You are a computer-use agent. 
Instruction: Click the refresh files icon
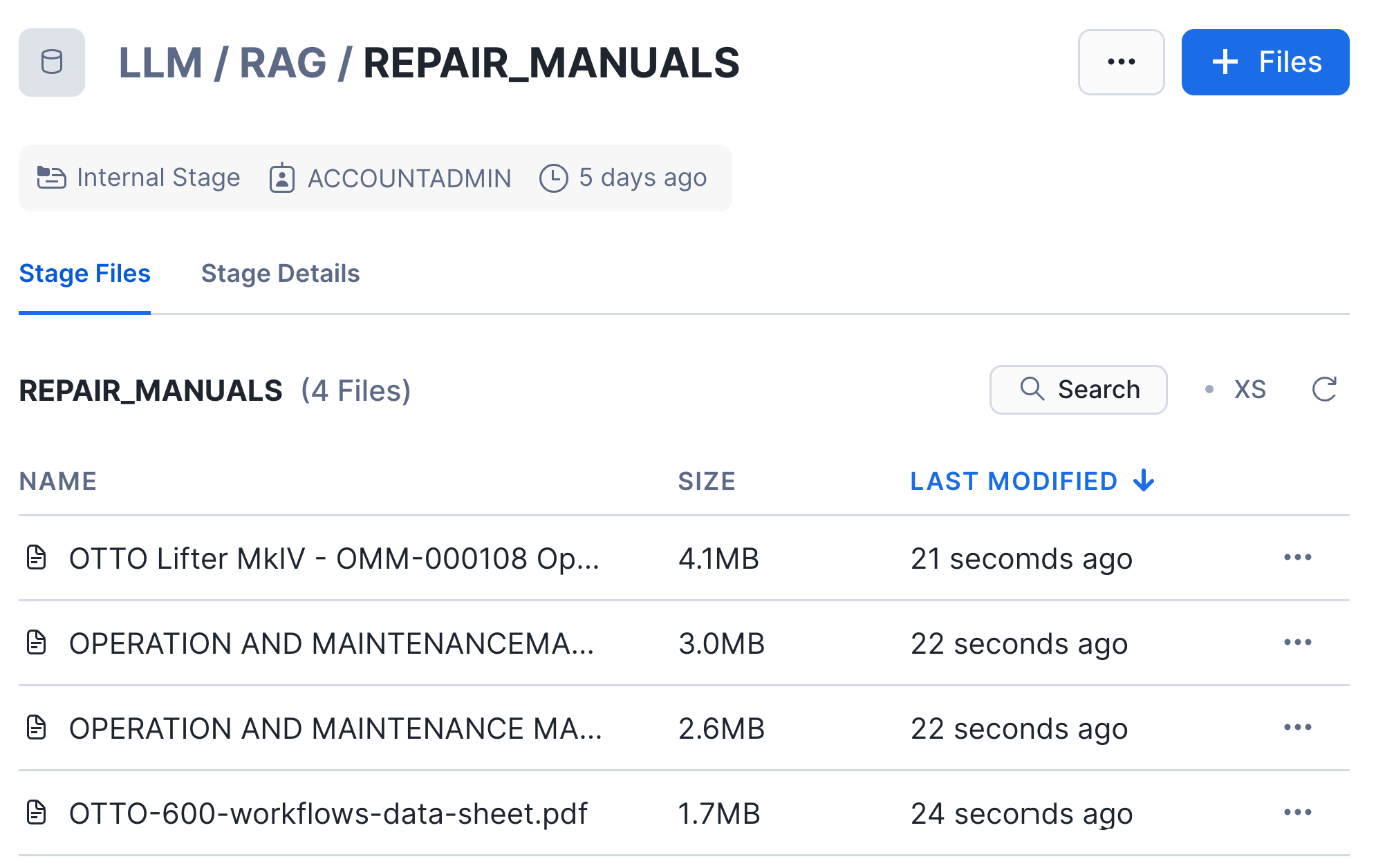pyautogui.click(x=1323, y=389)
